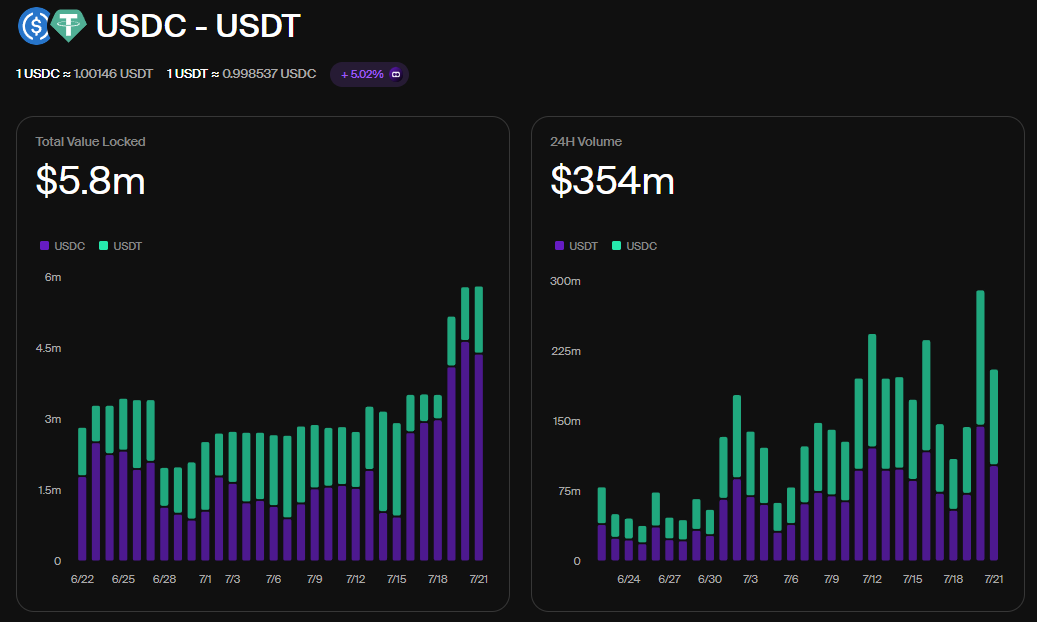Click the TVL chart bar for 6/25
1037x622 pixels.
(123, 480)
